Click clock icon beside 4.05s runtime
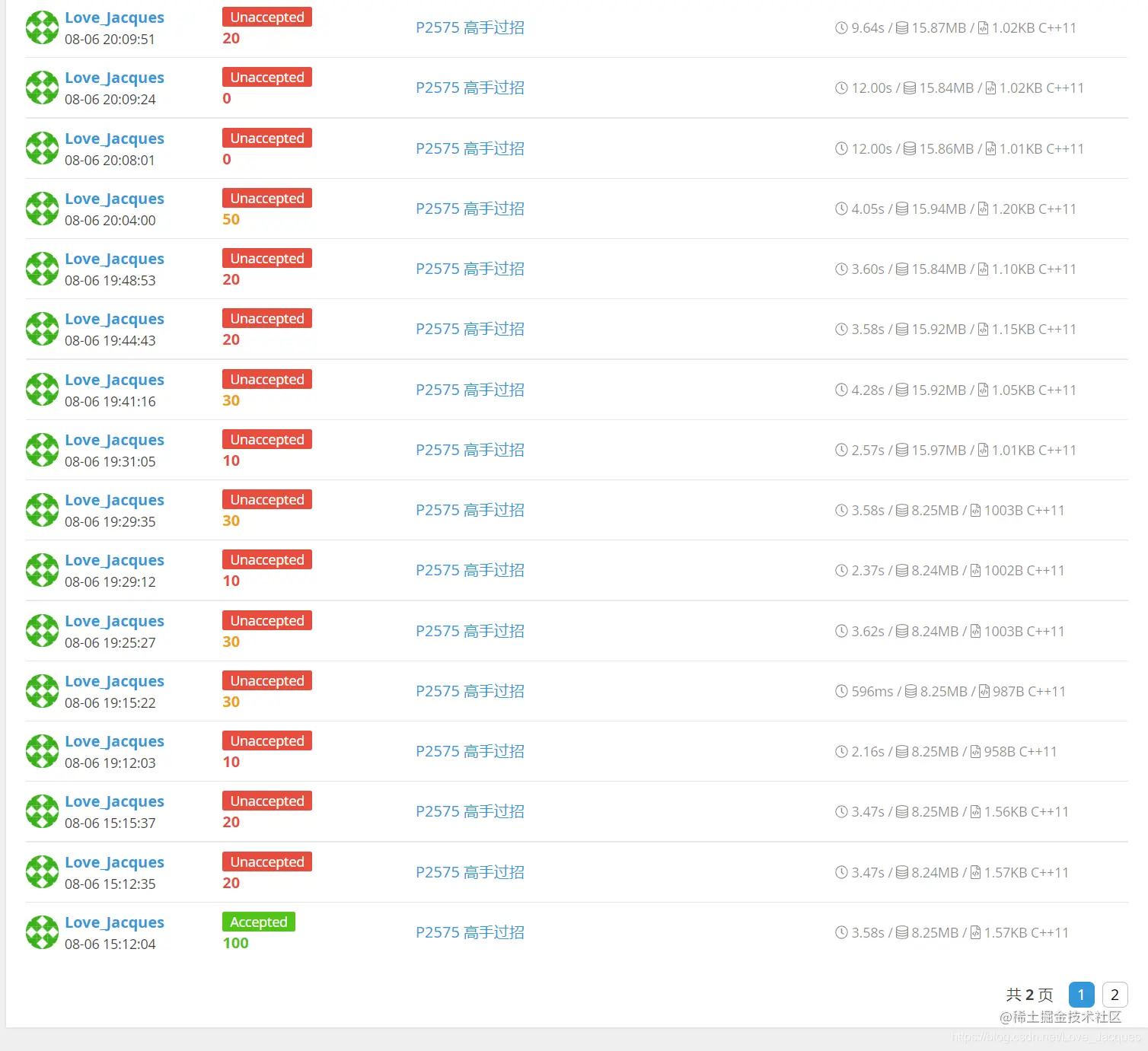Screen dimensions: 1148x1051 point(841,209)
